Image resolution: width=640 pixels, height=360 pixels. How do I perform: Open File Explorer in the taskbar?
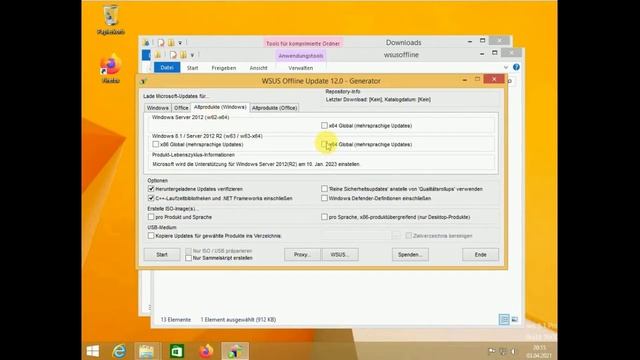[147, 351]
